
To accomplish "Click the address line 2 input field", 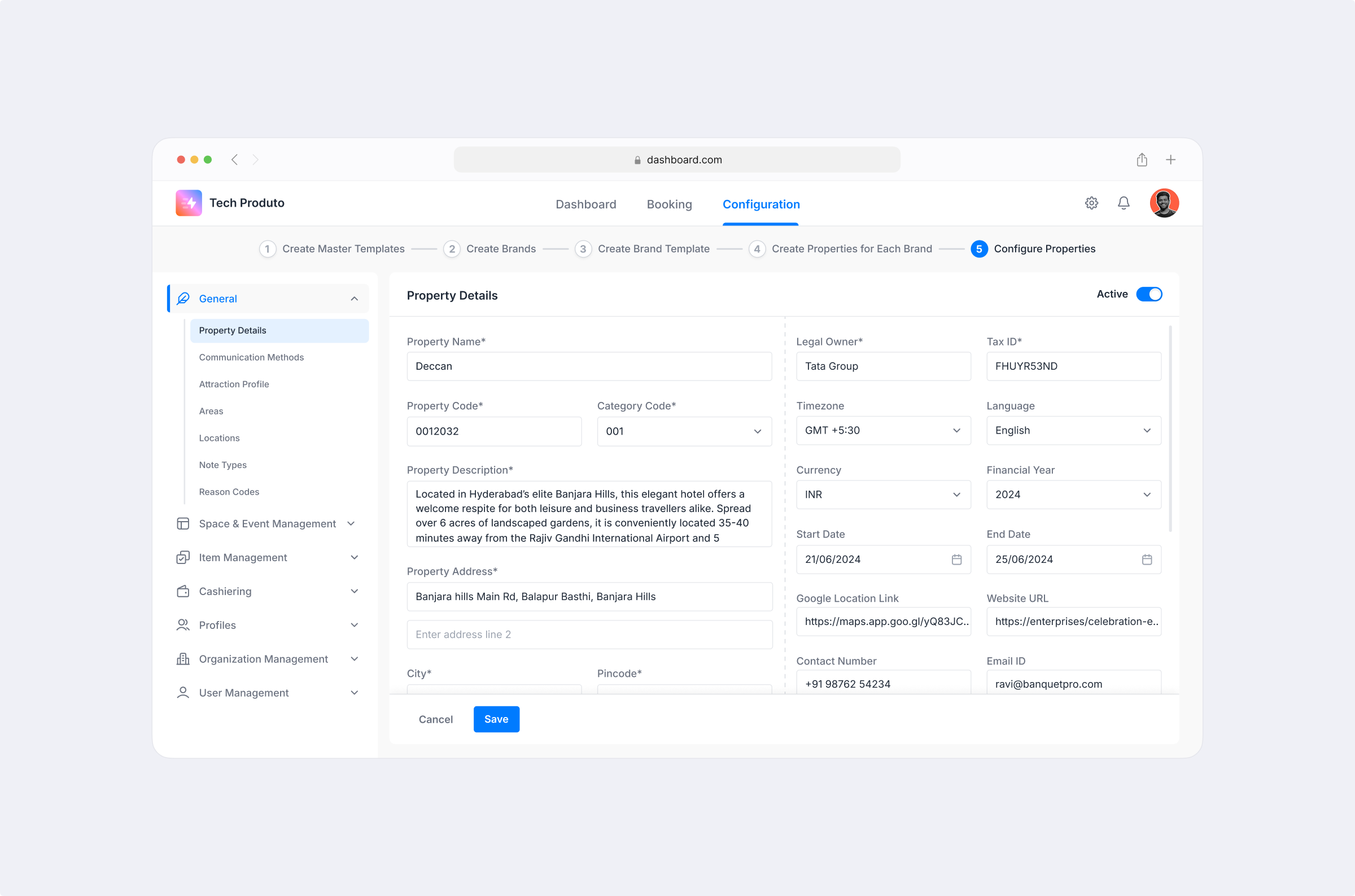I will [589, 634].
